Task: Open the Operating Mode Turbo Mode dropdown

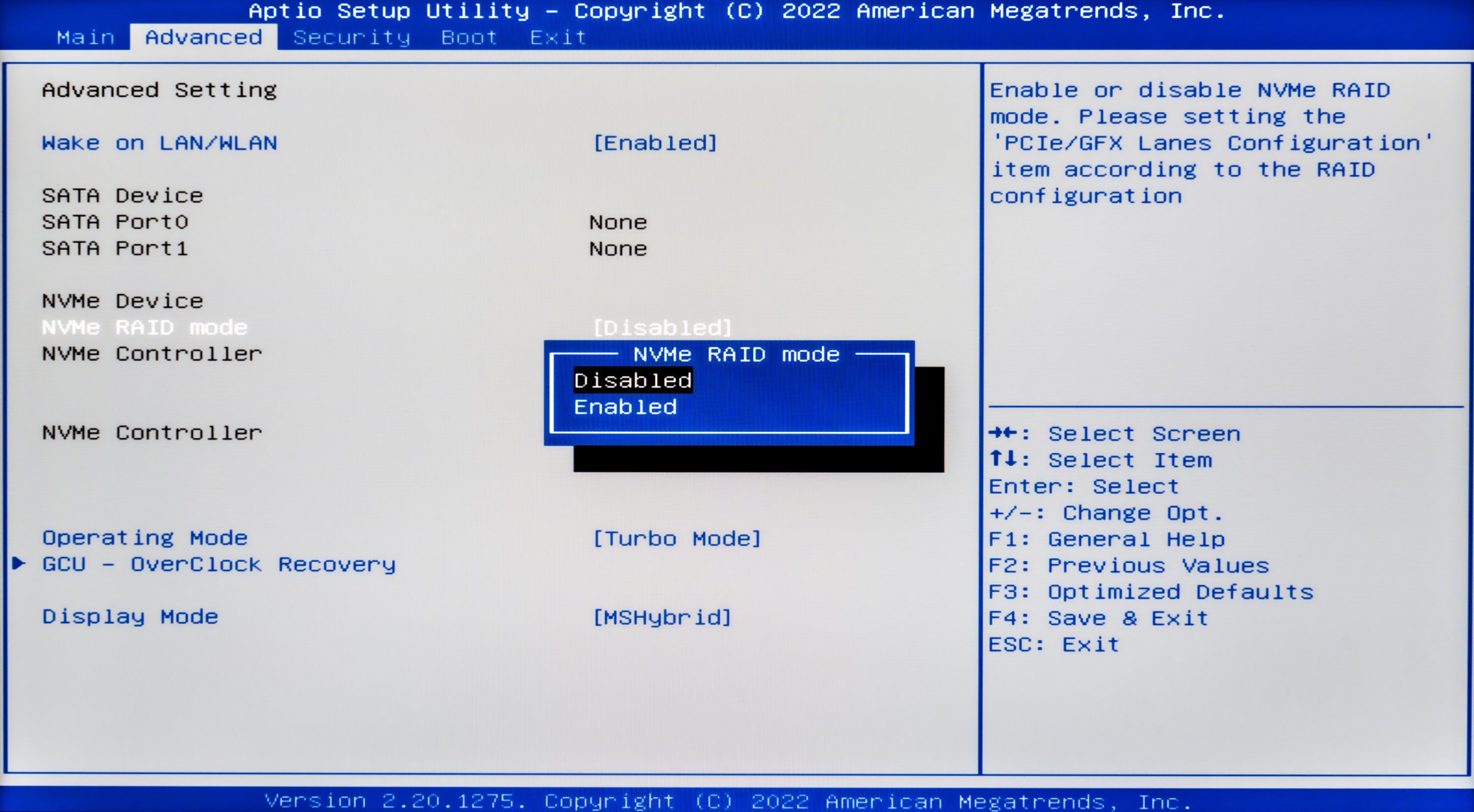Action: (677, 538)
